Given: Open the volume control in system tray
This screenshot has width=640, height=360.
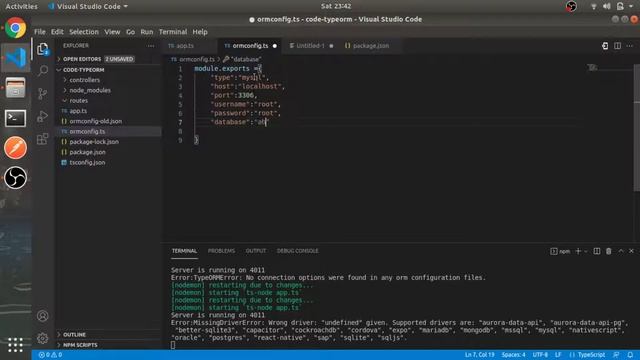Looking at the screenshot, I should [x=607, y=6].
